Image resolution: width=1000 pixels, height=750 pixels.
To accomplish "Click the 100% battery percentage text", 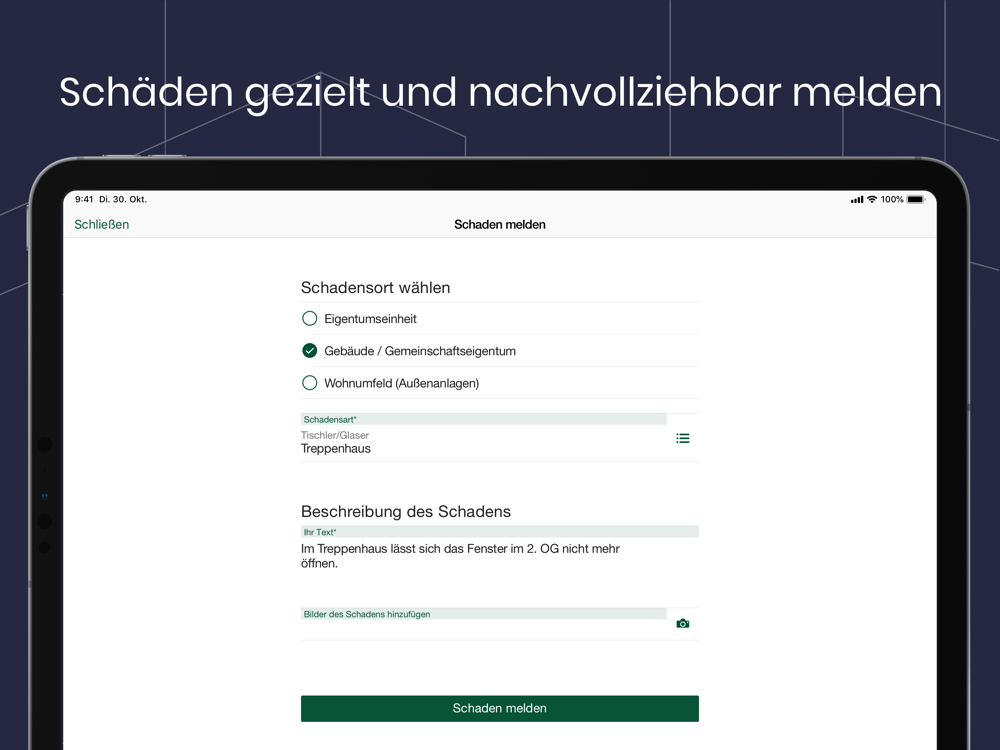I will pos(892,200).
